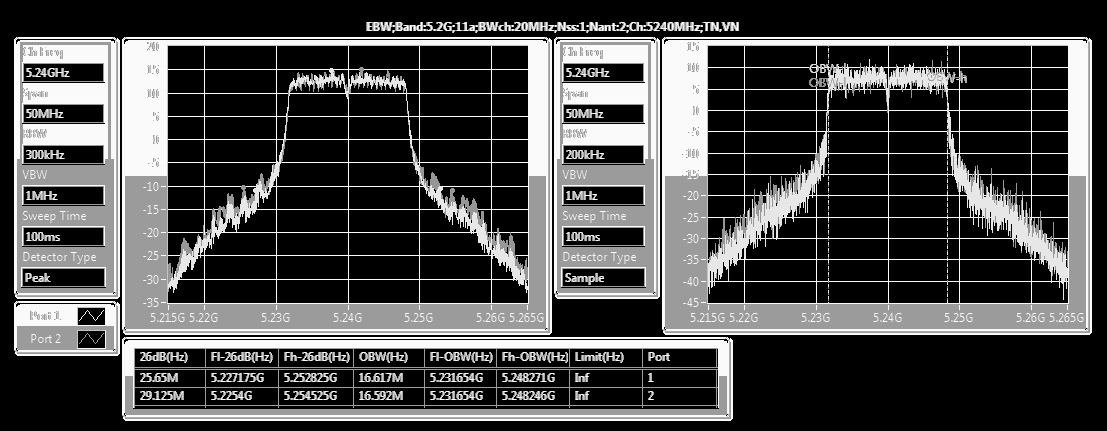Image resolution: width=1107 pixels, height=431 pixels.
Task: Click the 200kHz RBW field
Action: (x=603, y=155)
